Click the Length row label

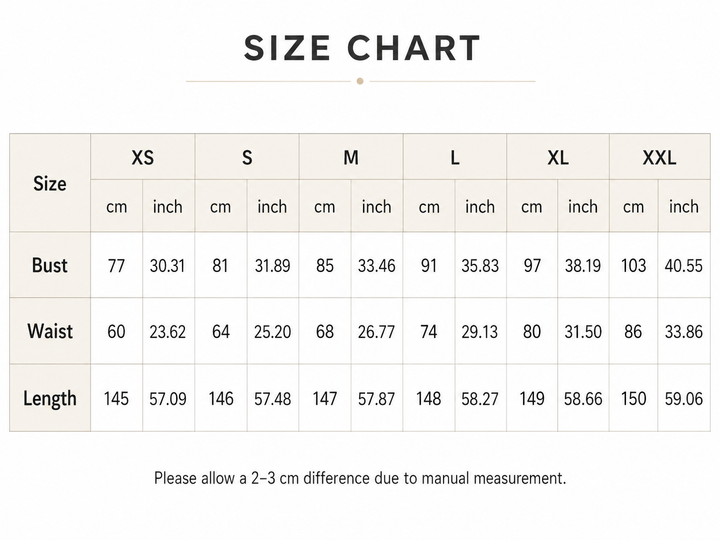pyautogui.click(x=50, y=398)
